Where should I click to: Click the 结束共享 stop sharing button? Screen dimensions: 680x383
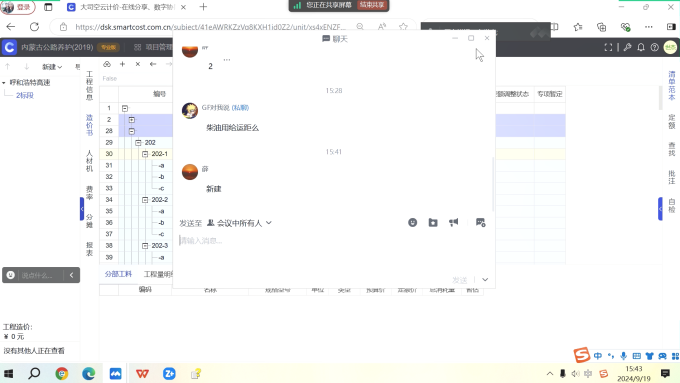372,5
